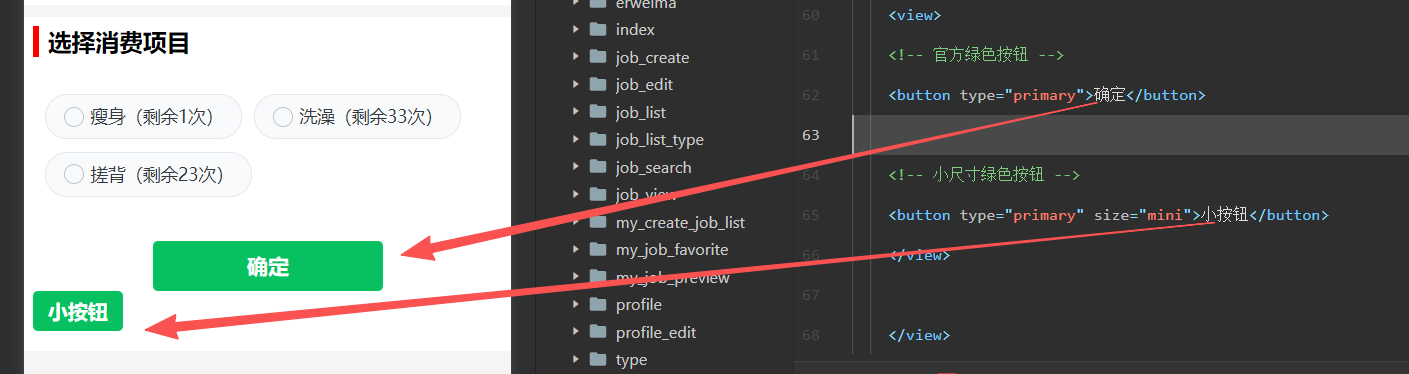This screenshot has width=1409, height=374.
Task: Select the my_create_job_list tree item label
Action: [x=680, y=223]
